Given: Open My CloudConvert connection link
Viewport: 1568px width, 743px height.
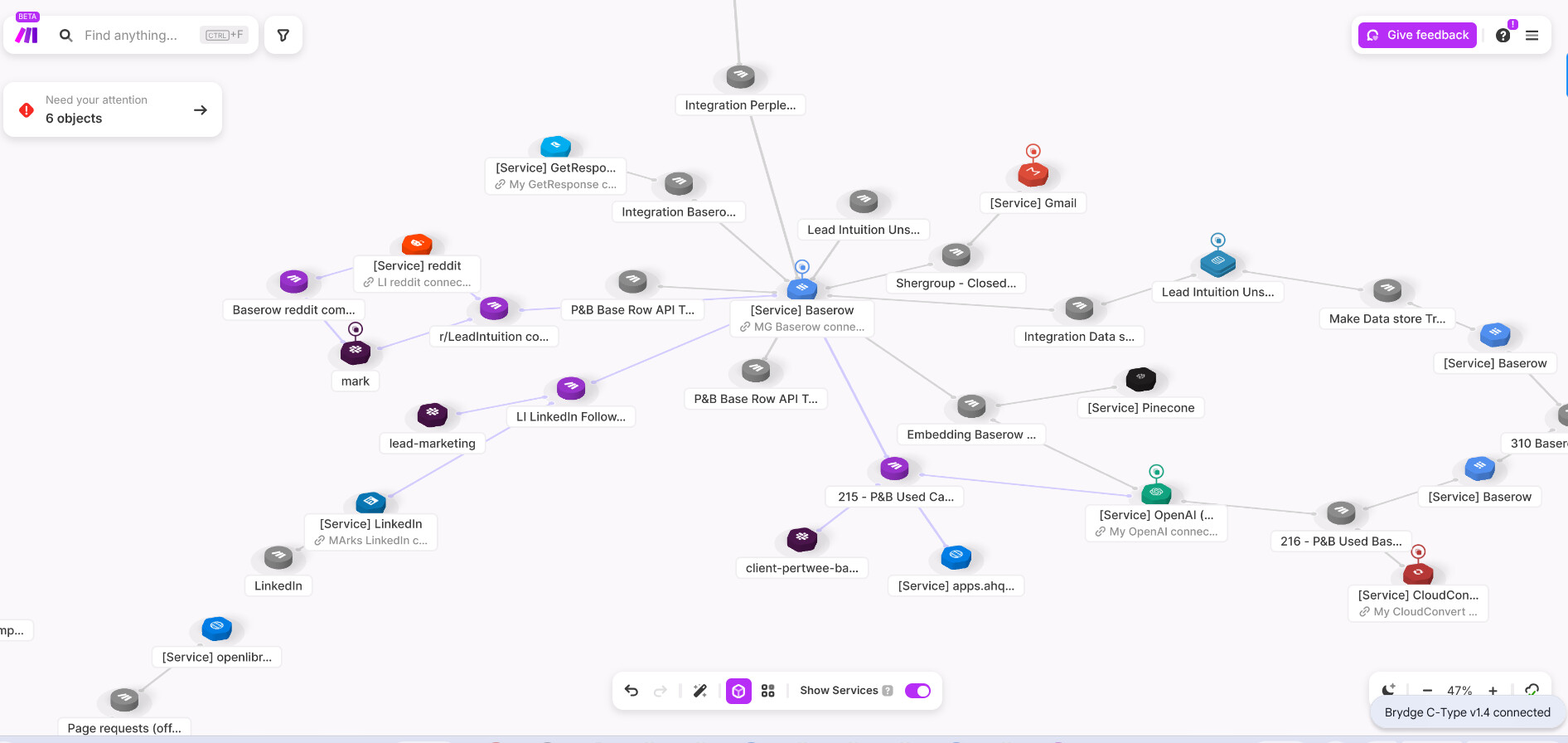Looking at the screenshot, I should tap(1418, 611).
